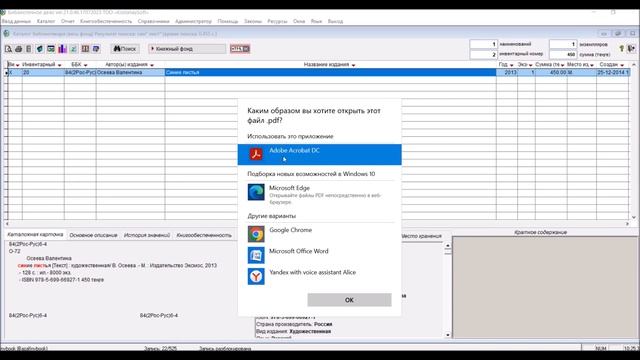Open the Каталог menu
The image size is (640, 360).
46,21
